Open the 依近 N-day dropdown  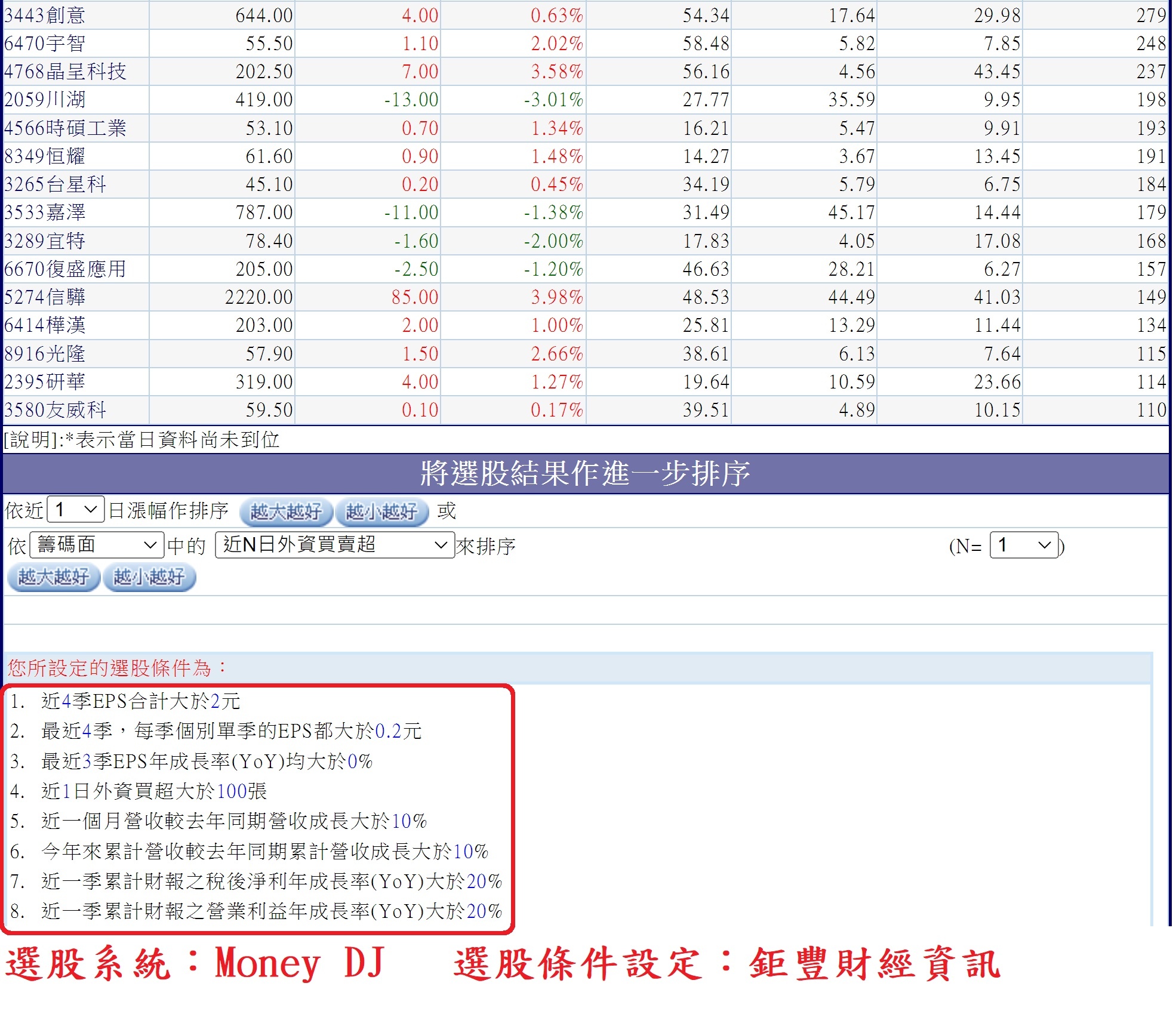pyautogui.click(x=76, y=510)
